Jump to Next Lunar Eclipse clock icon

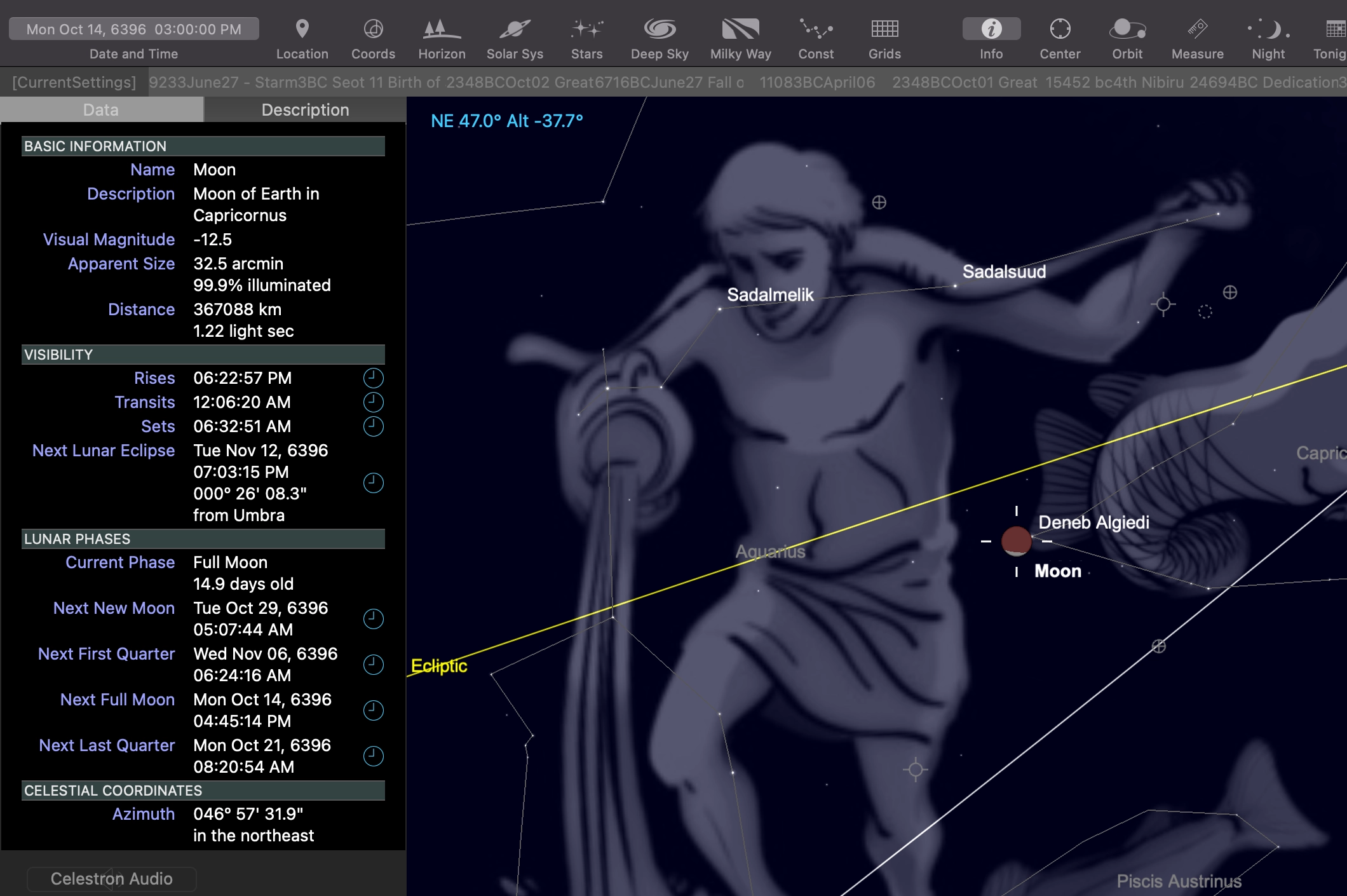pyautogui.click(x=373, y=483)
